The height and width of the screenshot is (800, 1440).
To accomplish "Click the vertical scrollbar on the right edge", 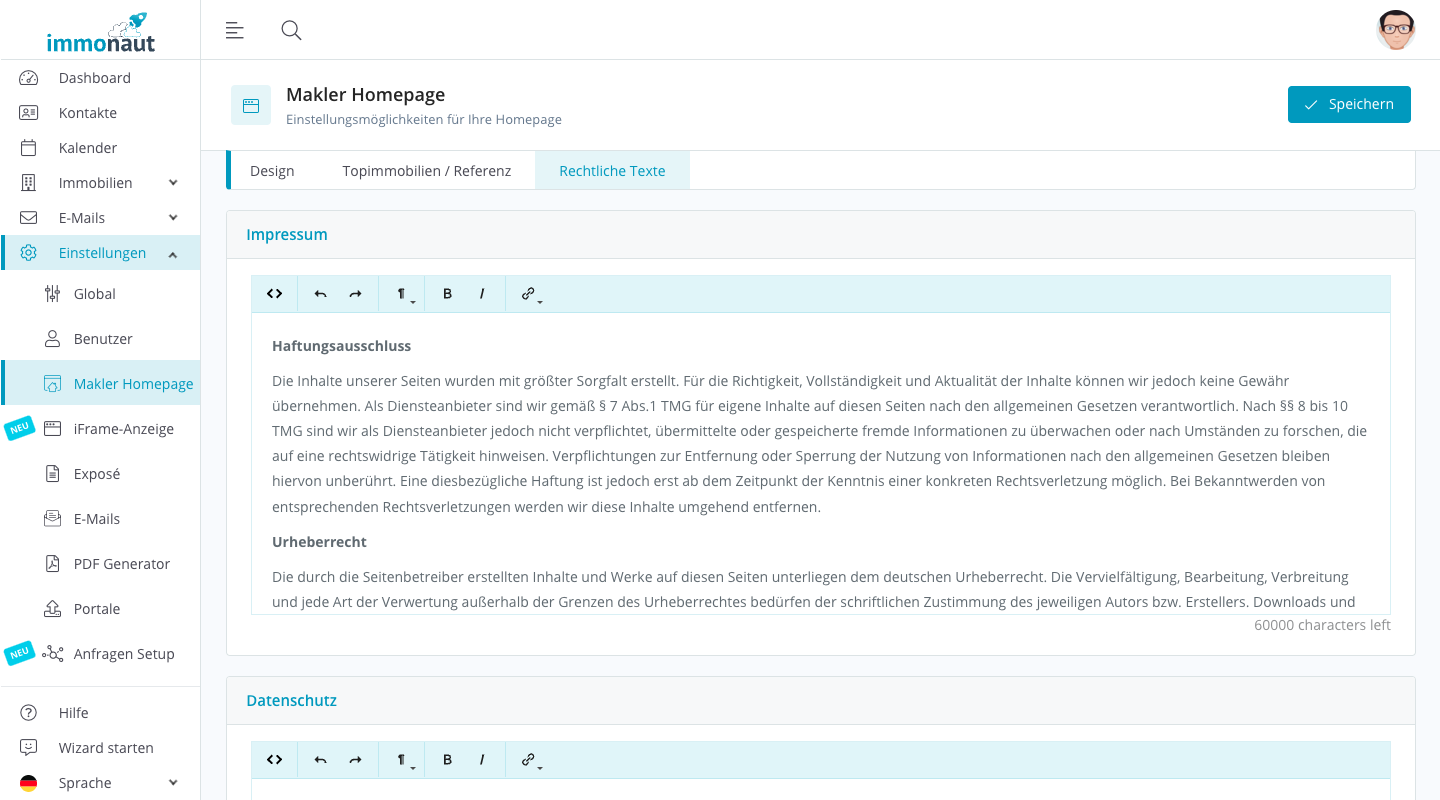I will pos(1434,400).
